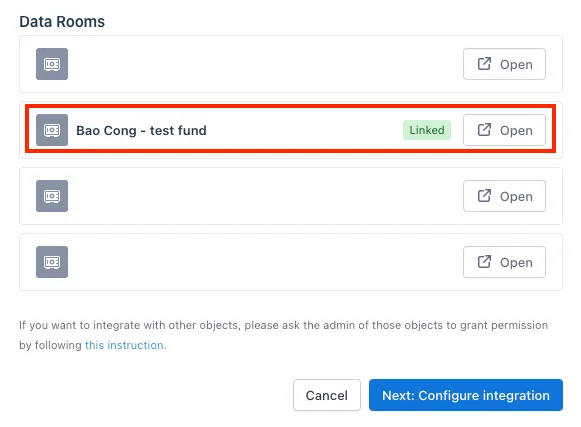Open the third data room
Screen dimensions: 581x427
(x=504, y=196)
